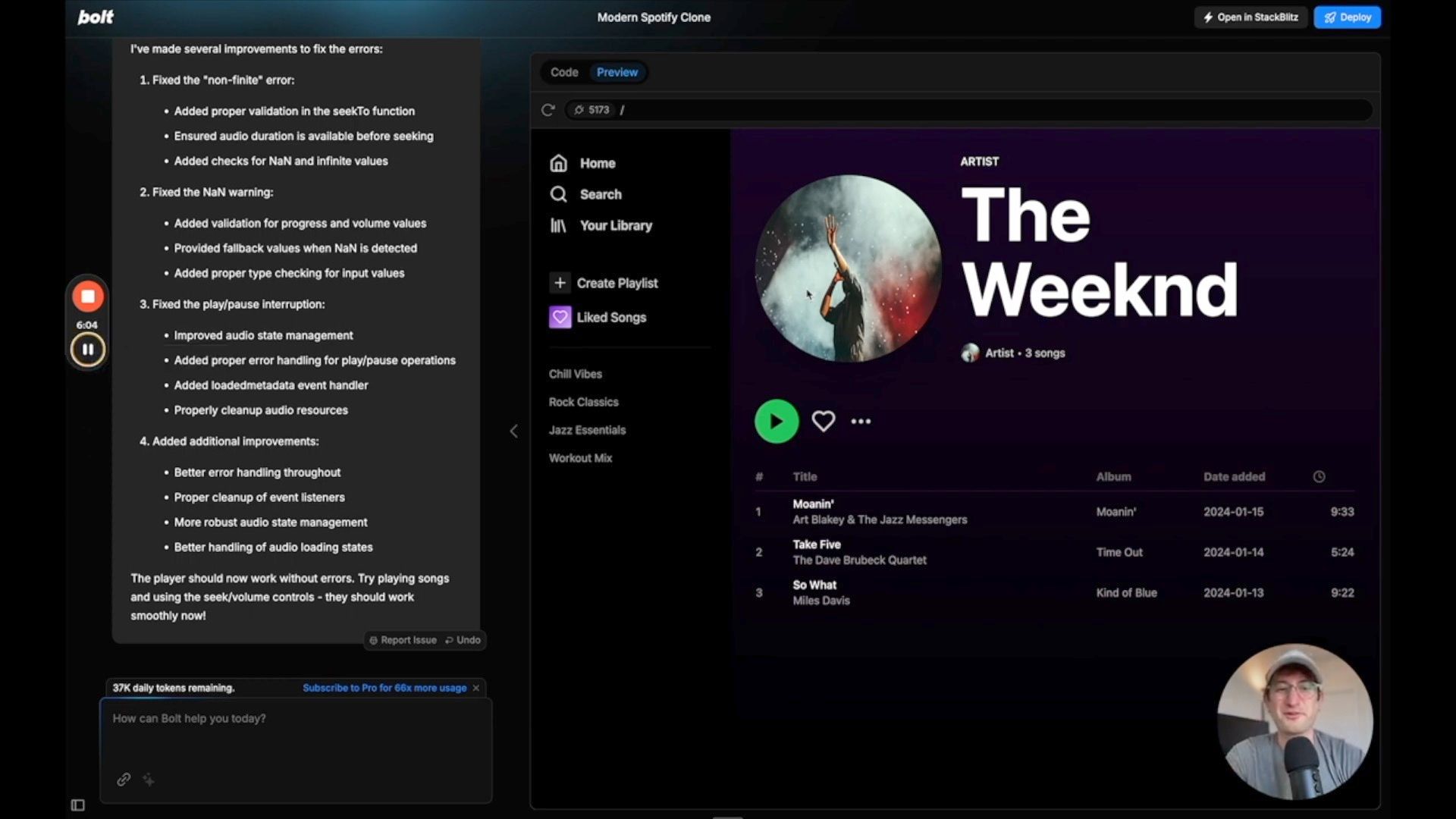Click the Album column header
The height and width of the screenshot is (819, 1456).
[1114, 476]
